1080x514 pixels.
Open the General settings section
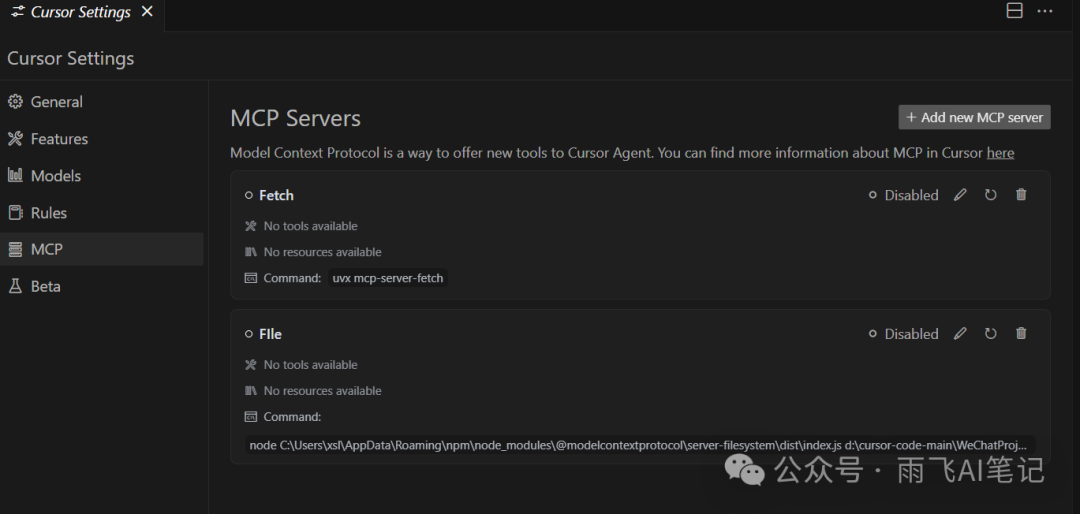coord(102,102)
